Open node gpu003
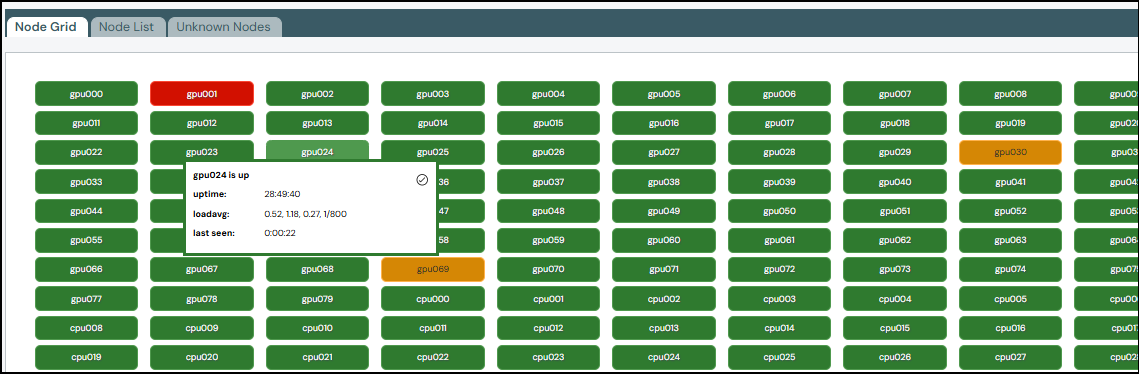Screen dimensions: 1139x374 tap(433, 94)
